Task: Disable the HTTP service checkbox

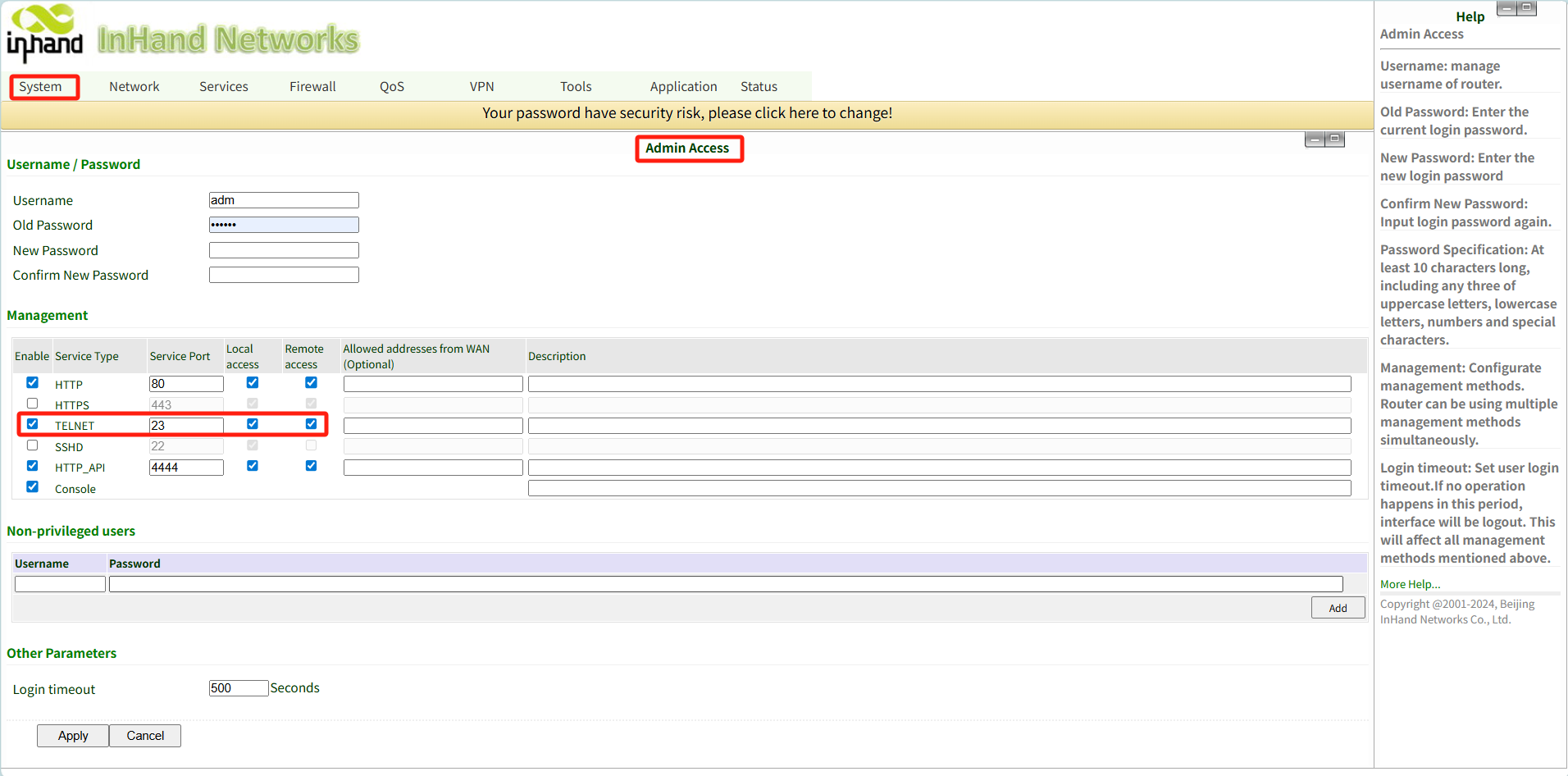Action: 33,382
